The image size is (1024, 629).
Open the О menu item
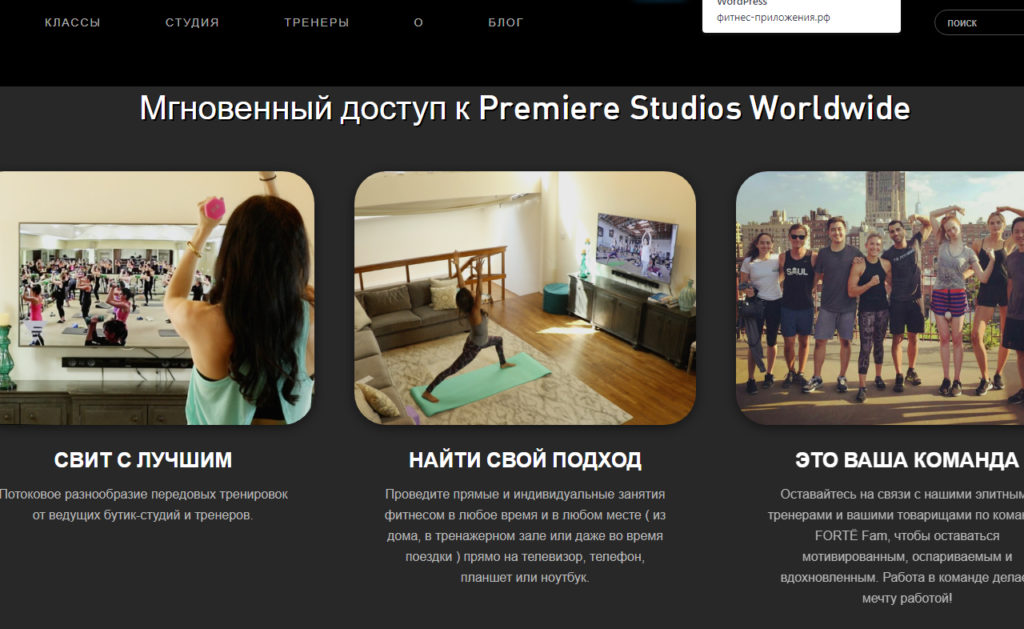tap(419, 22)
